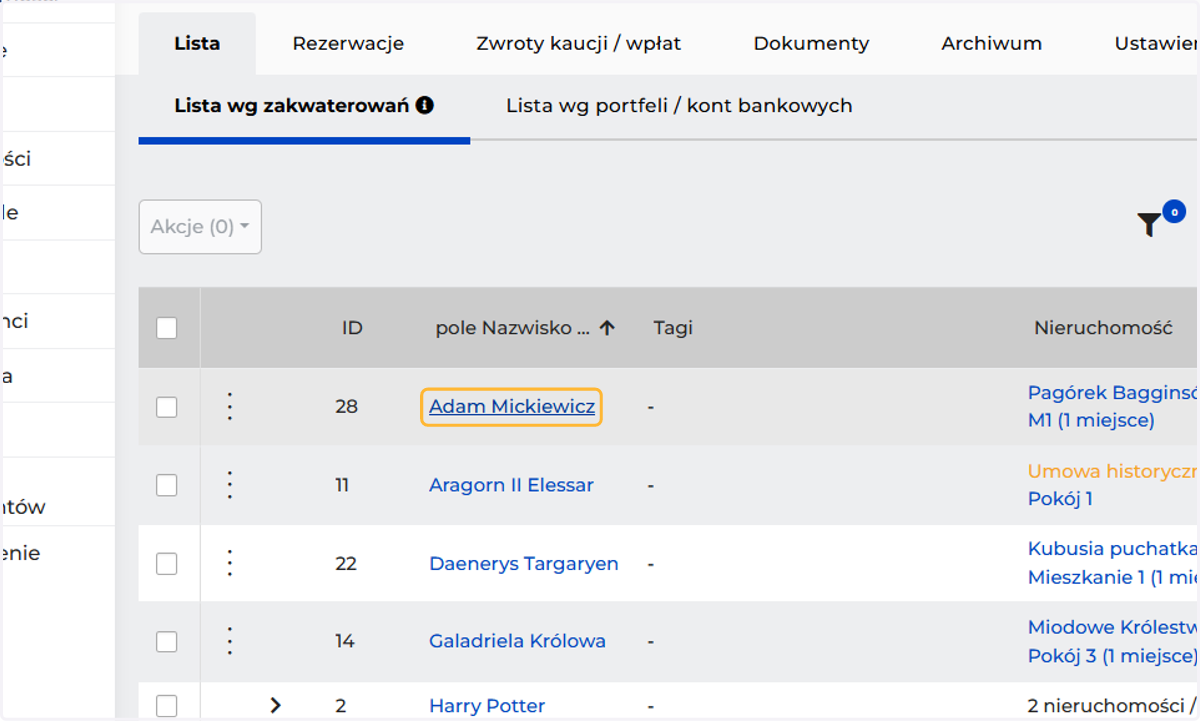This screenshot has width=1200, height=721.
Task: Open the Dokumenty tab
Action: click(811, 44)
